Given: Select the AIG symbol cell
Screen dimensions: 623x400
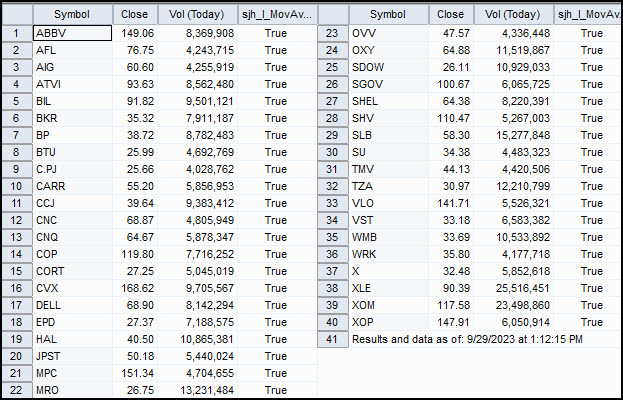Looking at the screenshot, I should (x=73, y=68).
